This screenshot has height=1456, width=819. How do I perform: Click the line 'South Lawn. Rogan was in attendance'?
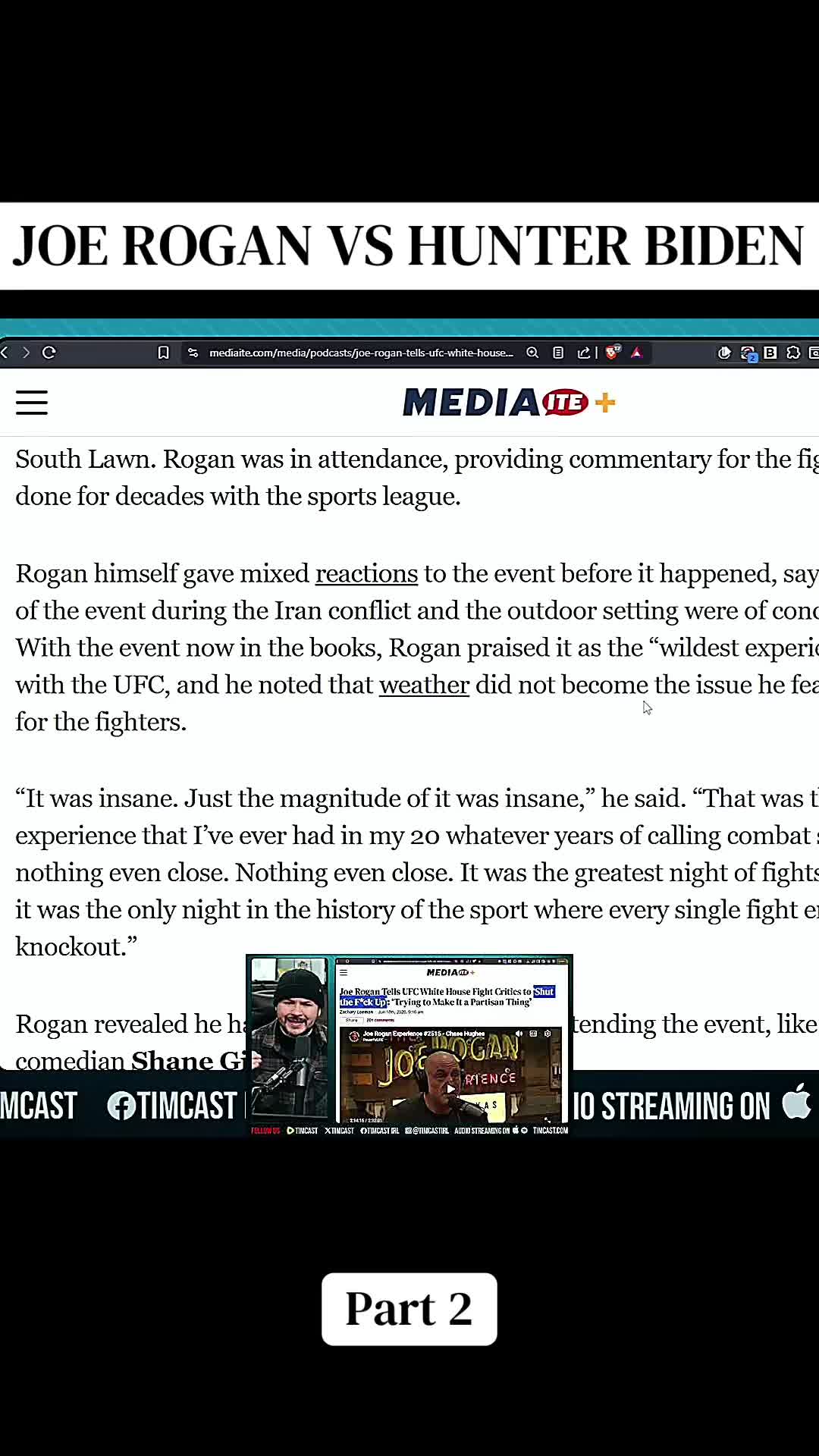416,460
